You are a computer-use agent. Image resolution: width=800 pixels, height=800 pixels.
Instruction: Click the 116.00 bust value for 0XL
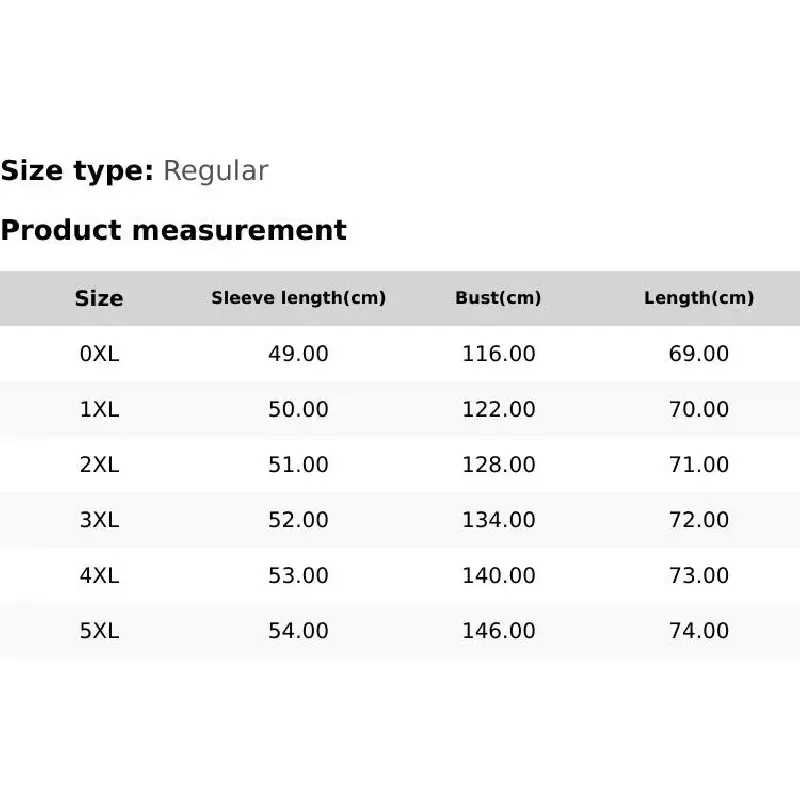(498, 354)
